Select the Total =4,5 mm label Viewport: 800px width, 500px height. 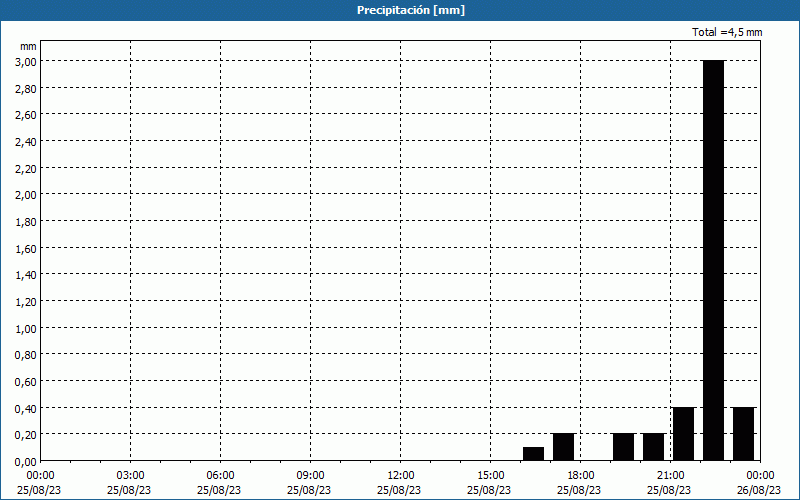pos(727,32)
